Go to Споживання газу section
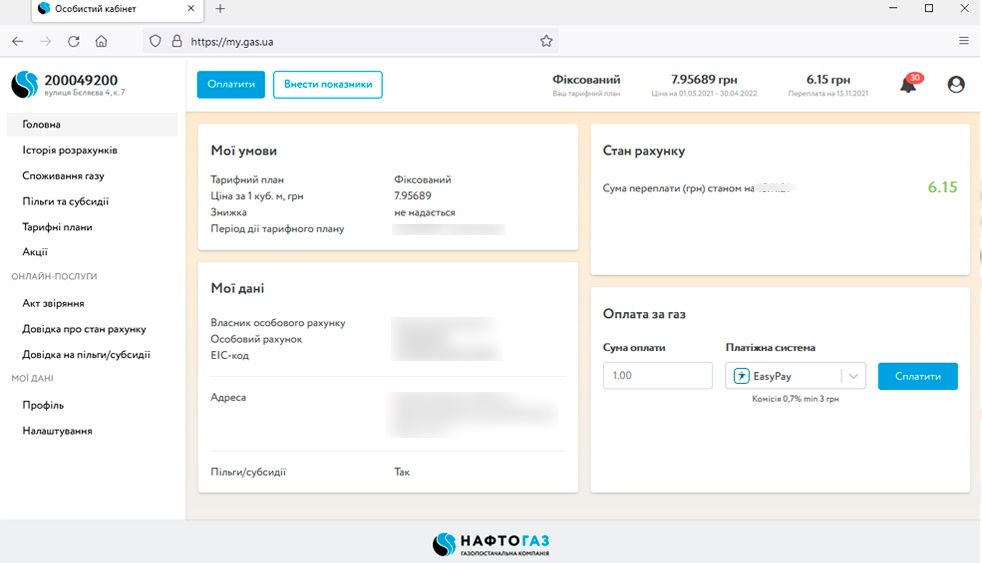The image size is (982, 563). 63,176
